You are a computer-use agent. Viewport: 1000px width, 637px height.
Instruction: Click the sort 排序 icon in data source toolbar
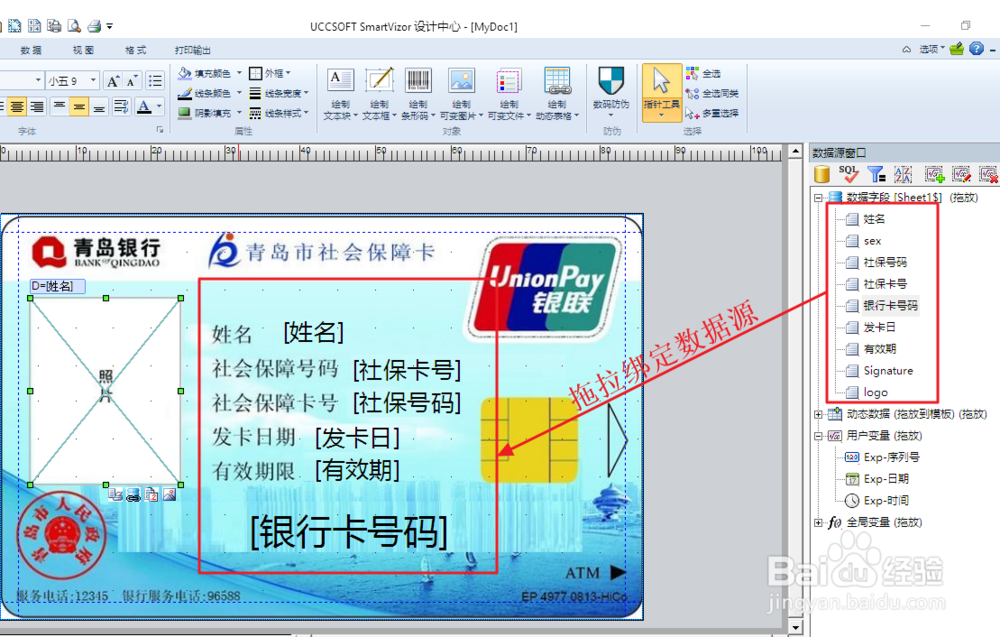click(902, 174)
